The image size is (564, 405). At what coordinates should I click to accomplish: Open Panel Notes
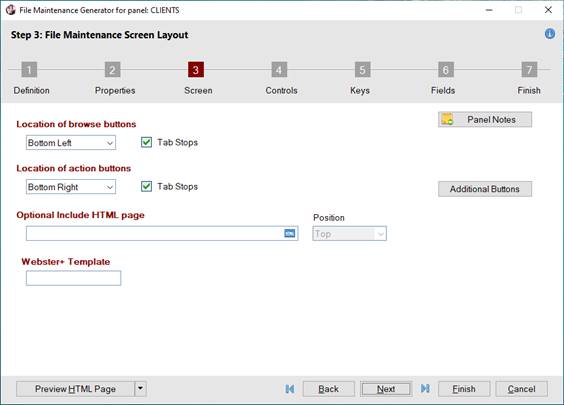(485, 119)
